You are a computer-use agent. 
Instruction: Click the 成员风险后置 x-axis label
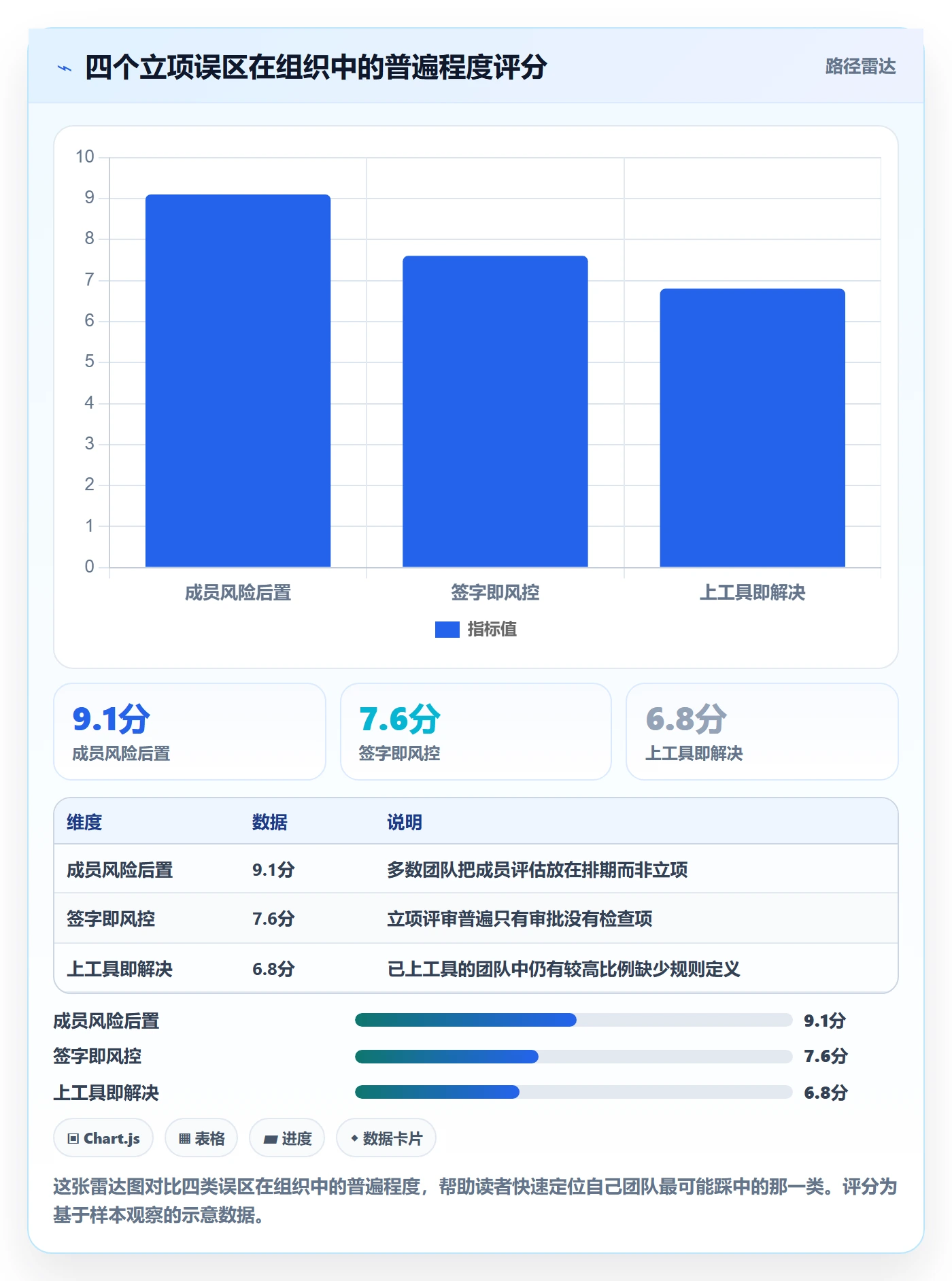(238, 593)
